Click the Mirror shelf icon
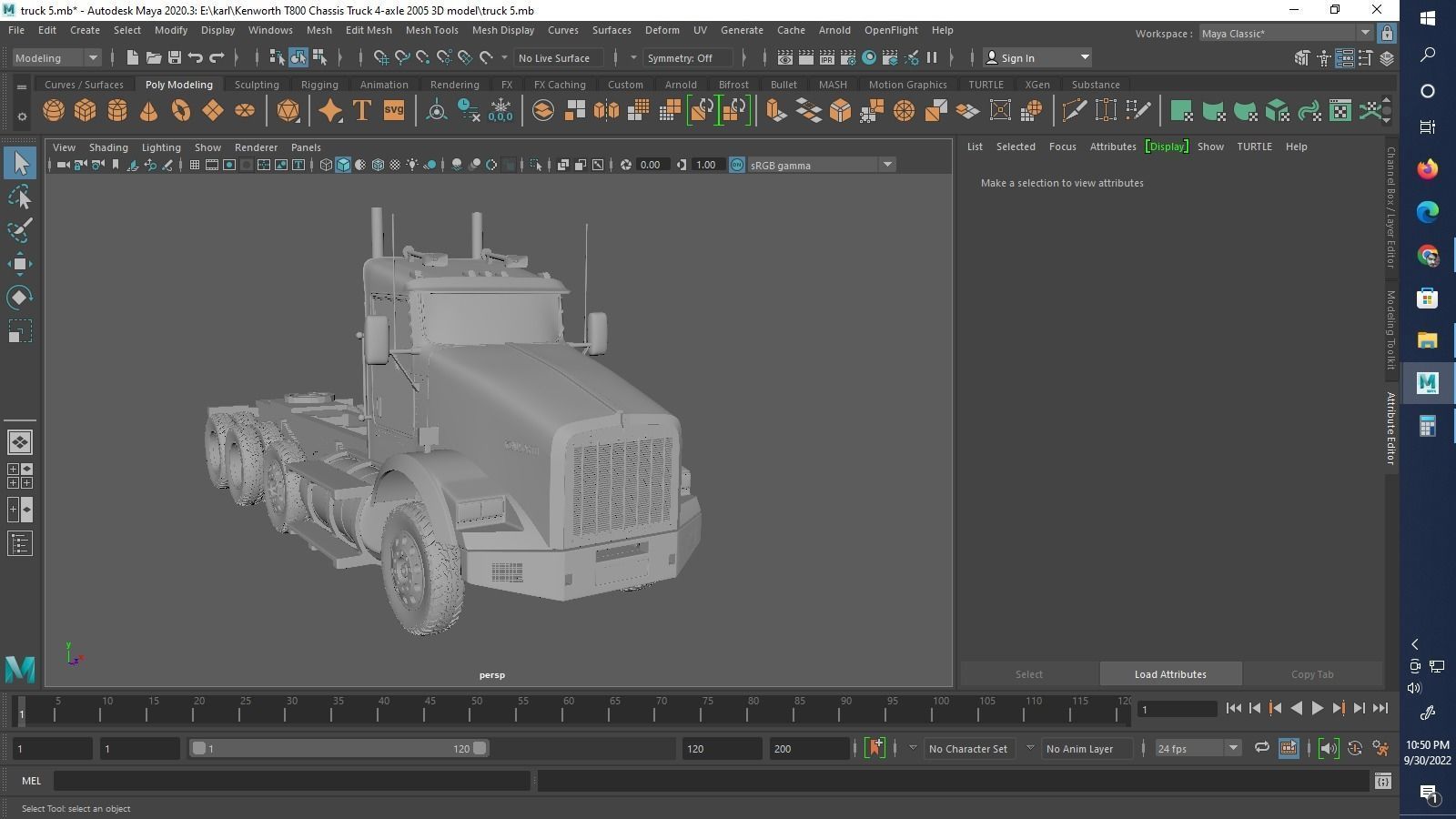 tap(606, 111)
